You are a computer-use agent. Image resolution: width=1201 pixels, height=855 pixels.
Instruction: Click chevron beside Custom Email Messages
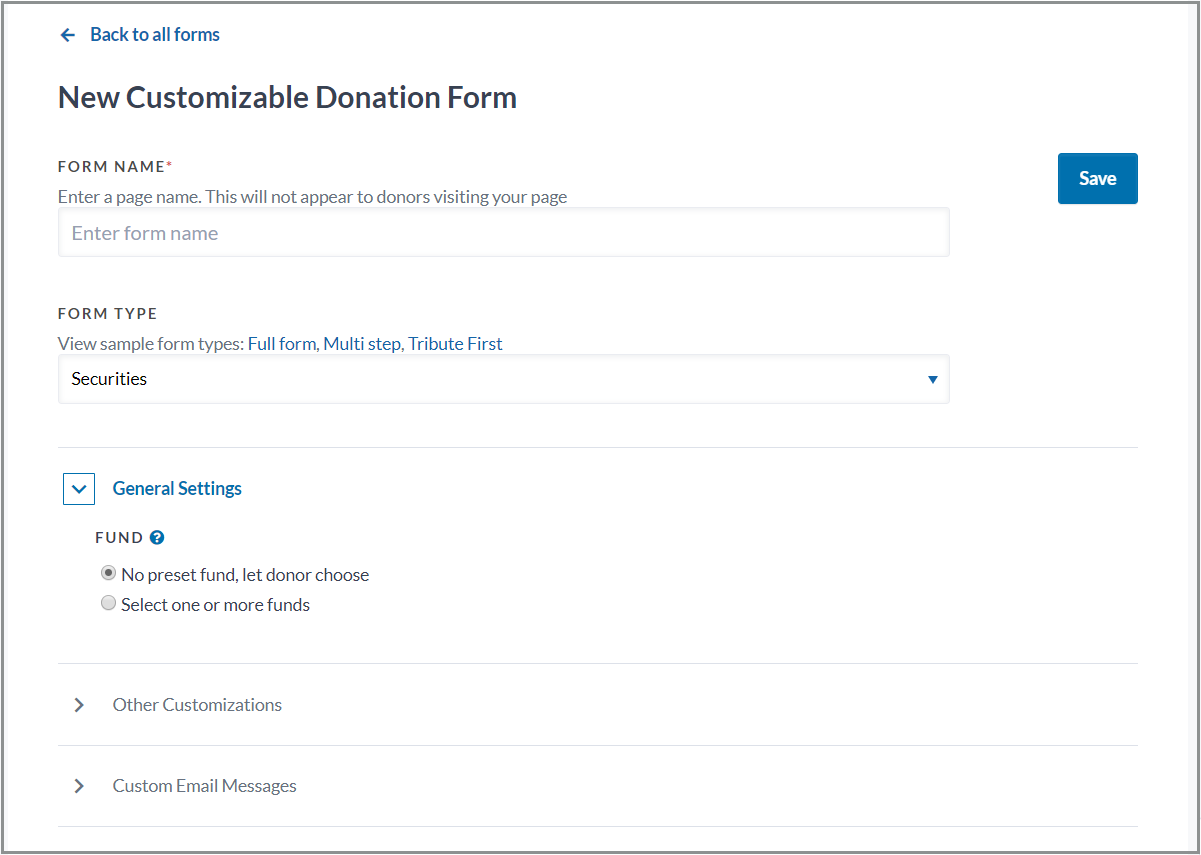pyautogui.click(x=79, y=786)
